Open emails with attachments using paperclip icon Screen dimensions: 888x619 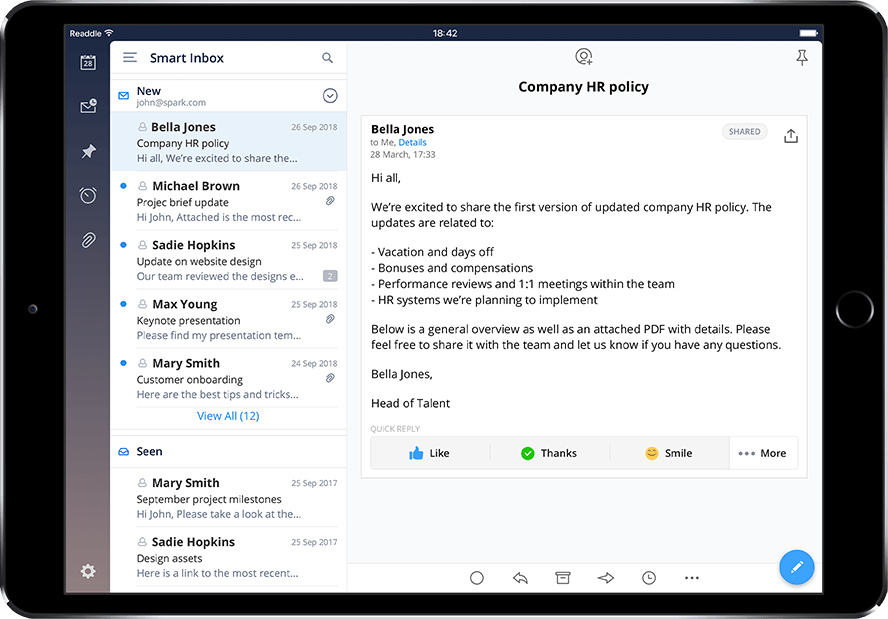tap(88, 240)
